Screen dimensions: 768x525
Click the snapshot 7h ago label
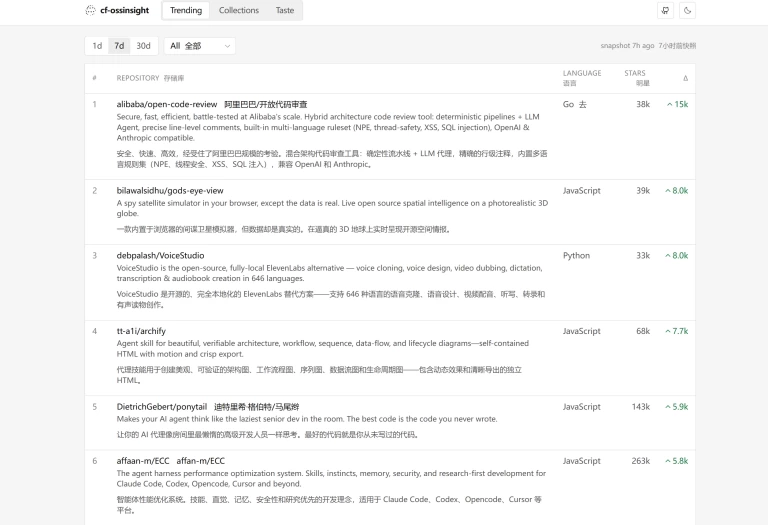click(x=627, y=46)
